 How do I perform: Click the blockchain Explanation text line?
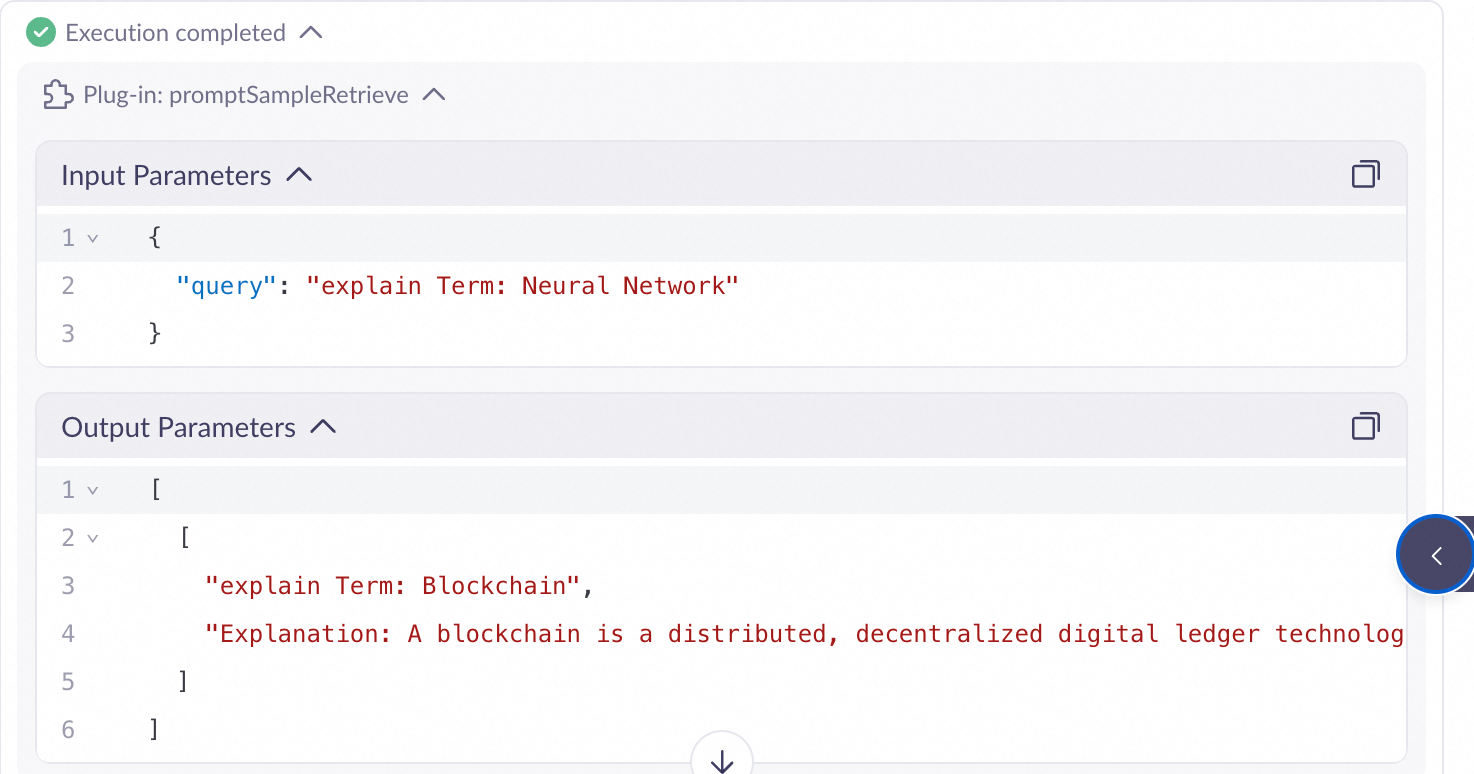point(804,634)
